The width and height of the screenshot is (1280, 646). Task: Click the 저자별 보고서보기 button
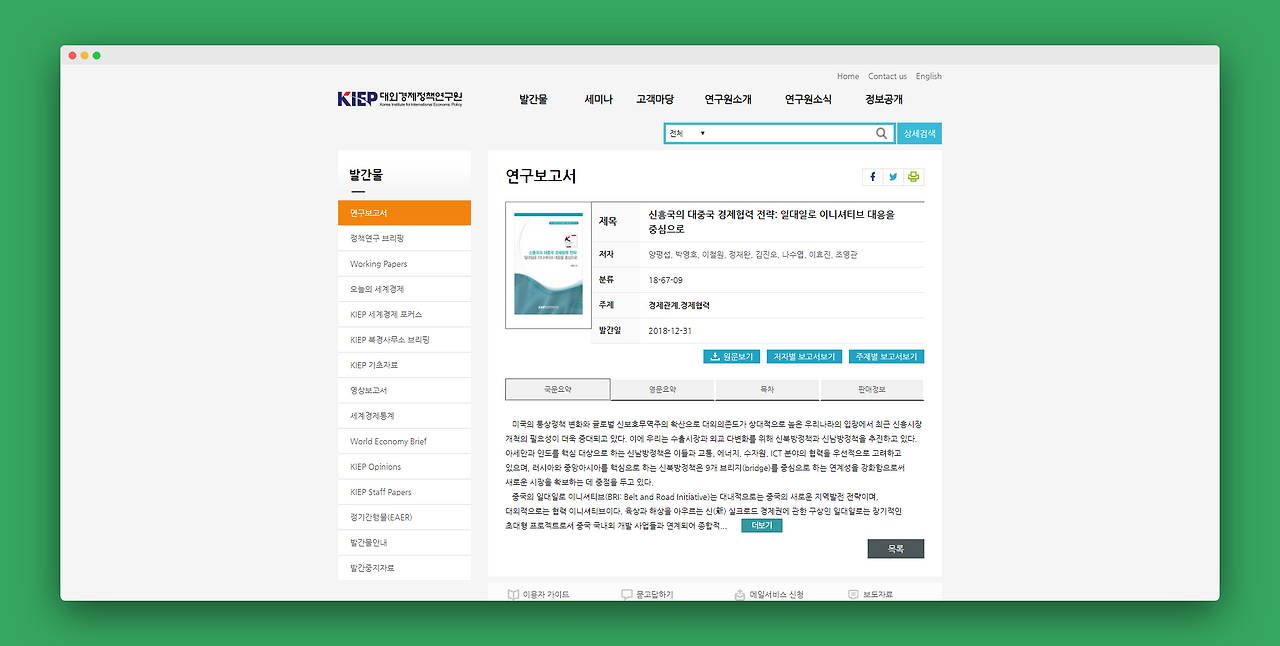pyautogui.click(x=804, y=356)
